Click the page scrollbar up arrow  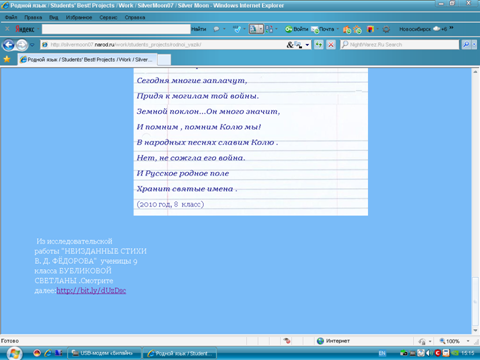[476, 71]
